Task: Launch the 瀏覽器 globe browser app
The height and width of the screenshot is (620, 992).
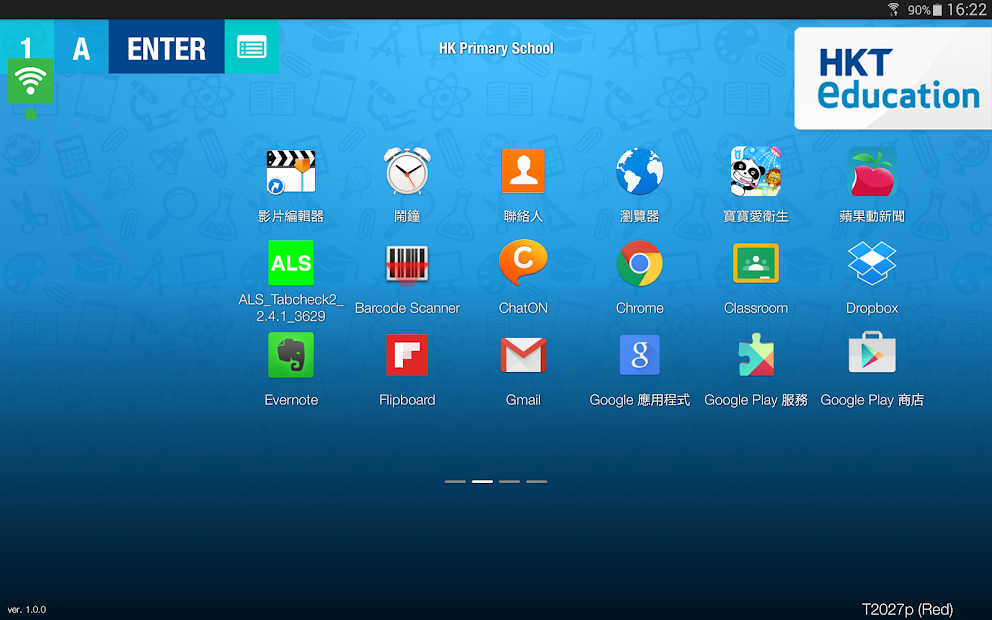Action: [640, 171]
